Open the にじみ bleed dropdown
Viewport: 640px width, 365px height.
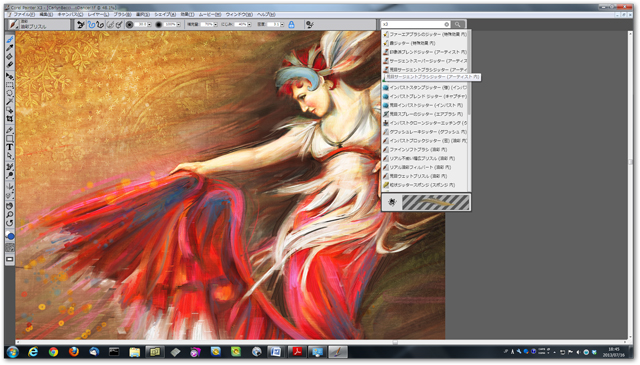tap(249, 24)
